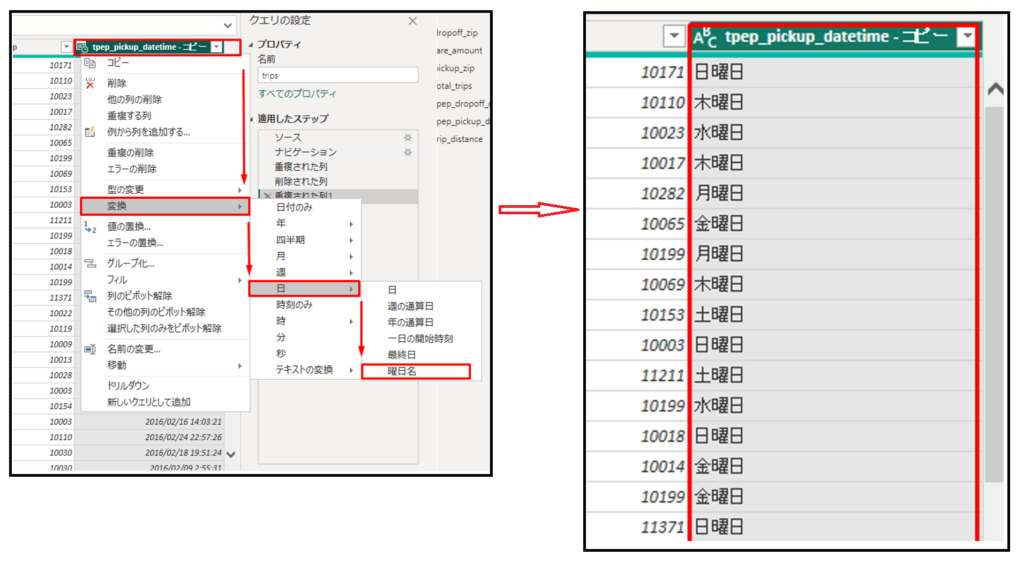
Task: Open filter dropdown on the tpep_pickup_datetime - コピー left header
Action: [216, 47]
